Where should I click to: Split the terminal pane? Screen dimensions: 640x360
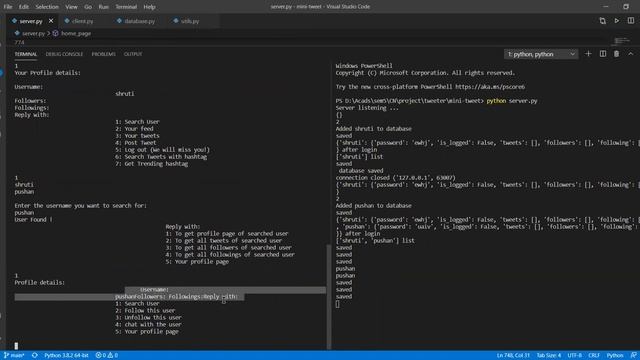coord(602,54)
